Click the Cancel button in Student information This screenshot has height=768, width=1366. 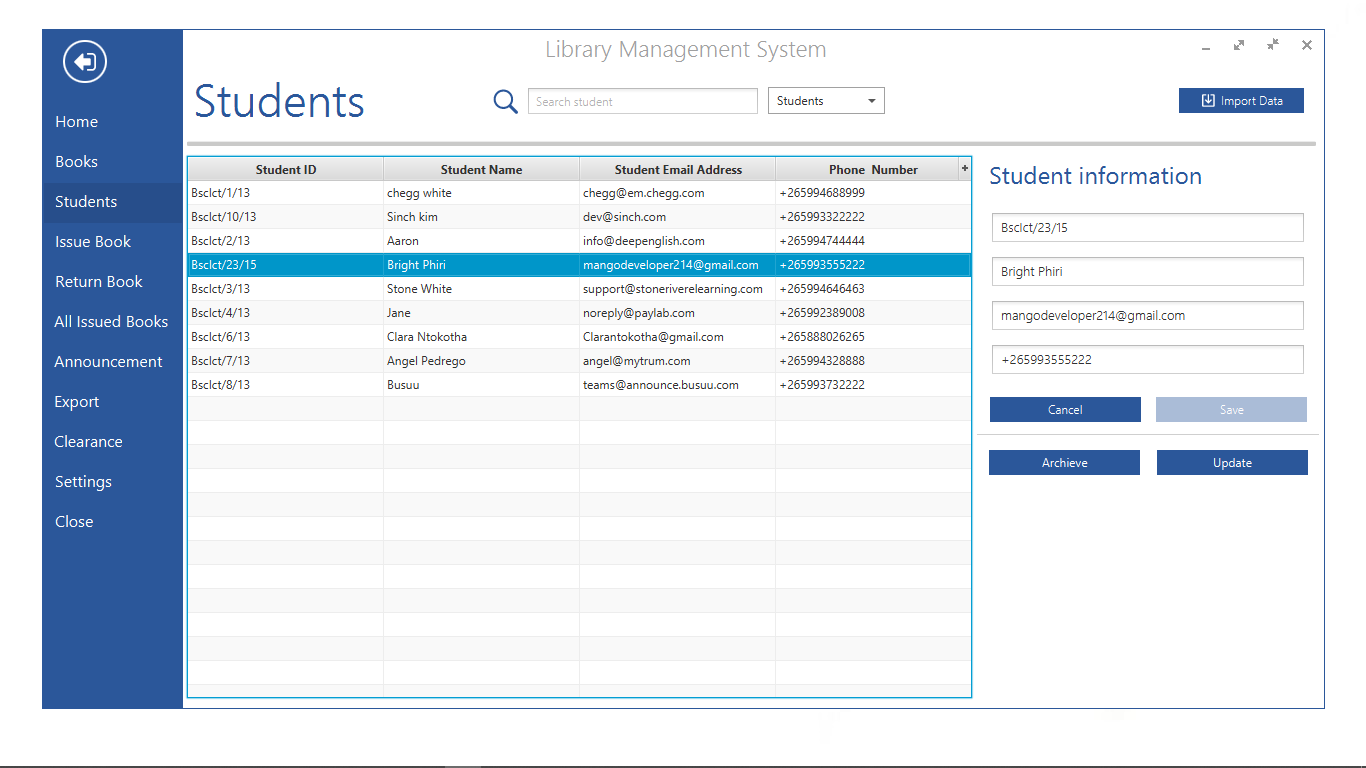point(1064,409)
